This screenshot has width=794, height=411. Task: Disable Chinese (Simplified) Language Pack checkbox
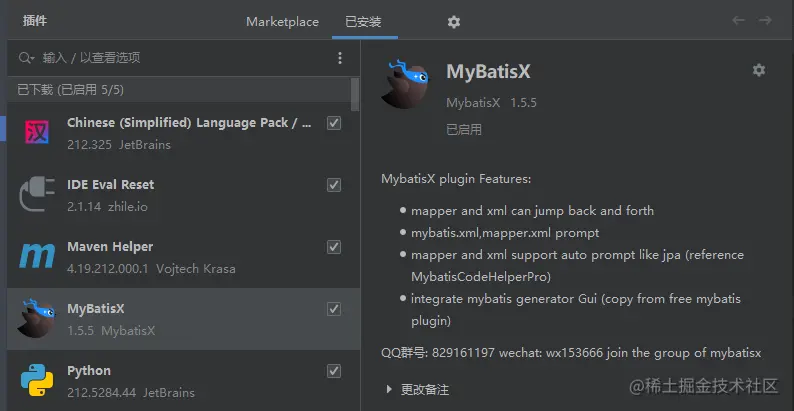pyautogui.click(x=334, y=123)
